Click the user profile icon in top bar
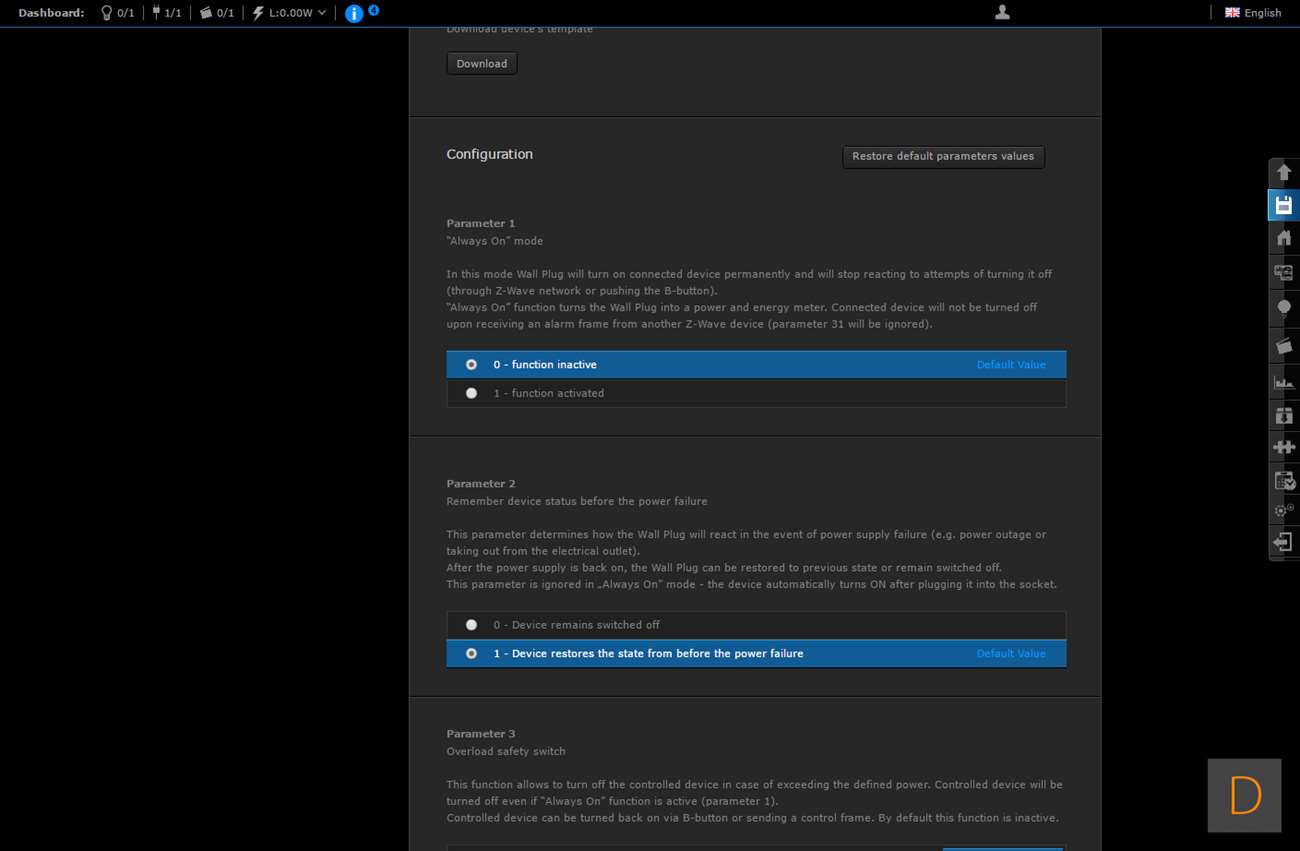This screenshot has width=1300, height=851. click(x=1002, y=12)
